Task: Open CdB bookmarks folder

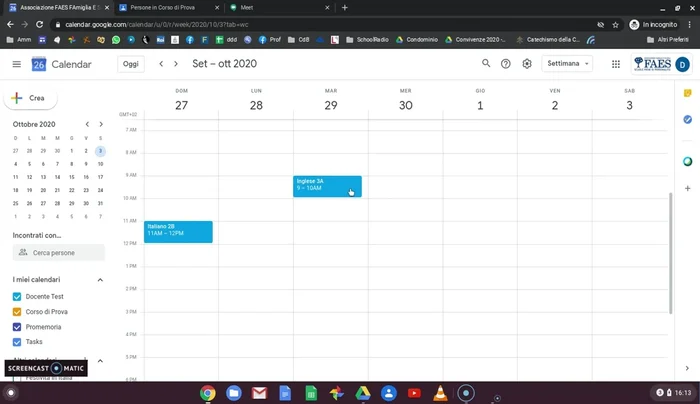Action: pyautogui.click(x=299, y=40)
